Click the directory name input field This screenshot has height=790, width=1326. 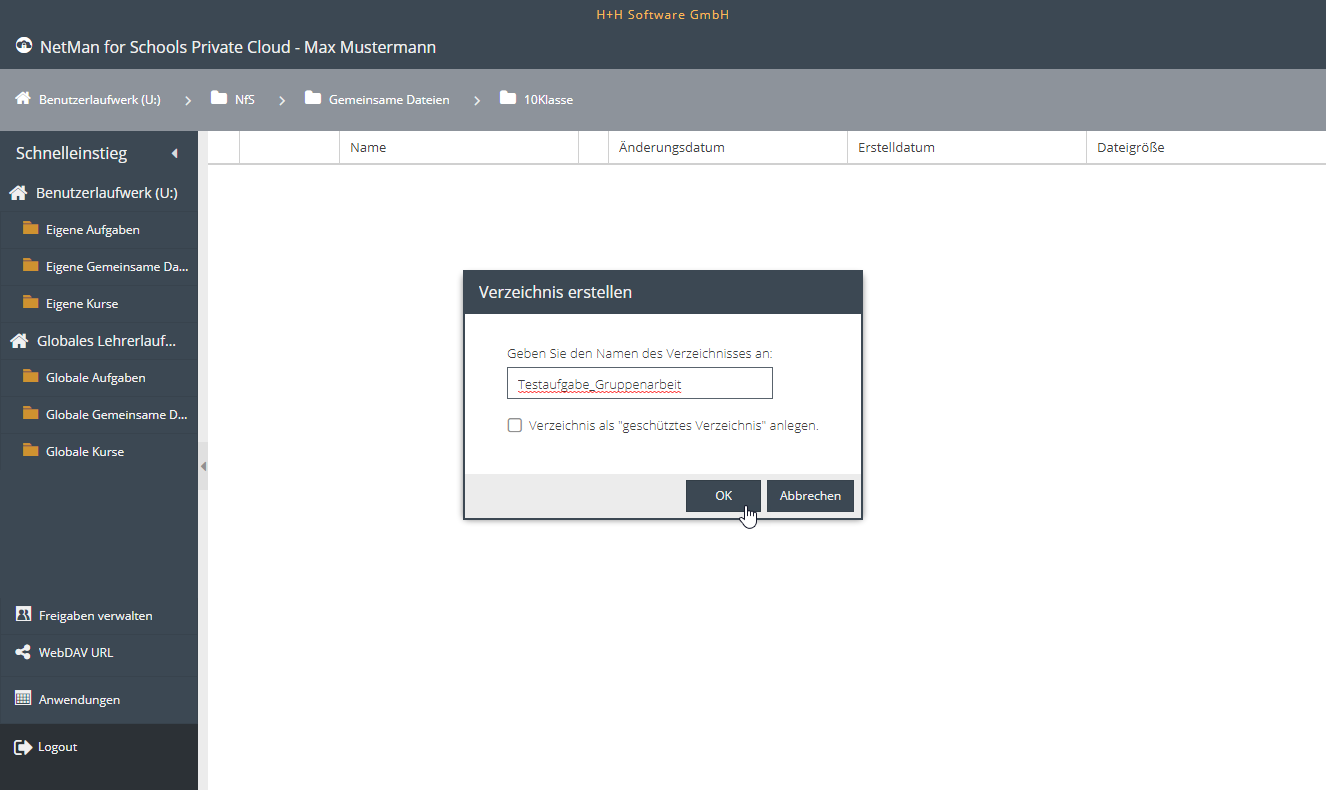640,383
